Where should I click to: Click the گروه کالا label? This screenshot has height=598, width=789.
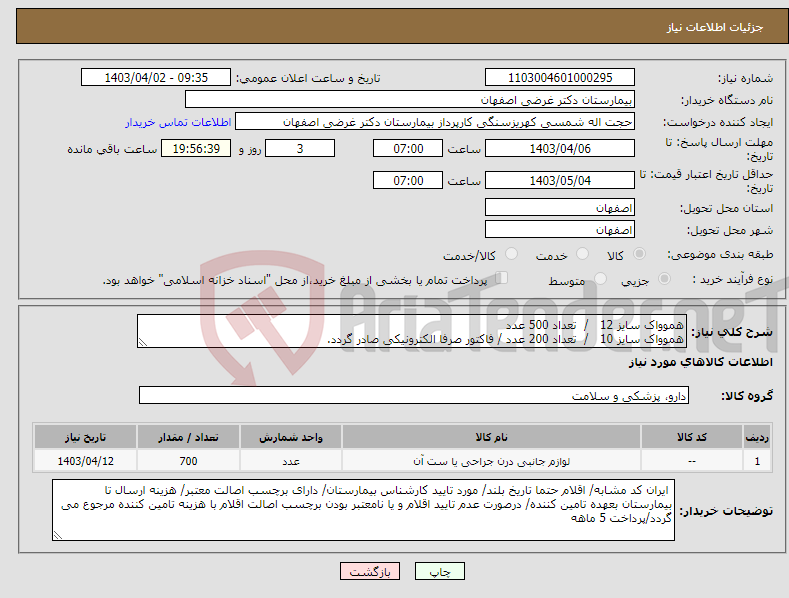[x=747, y=396]
